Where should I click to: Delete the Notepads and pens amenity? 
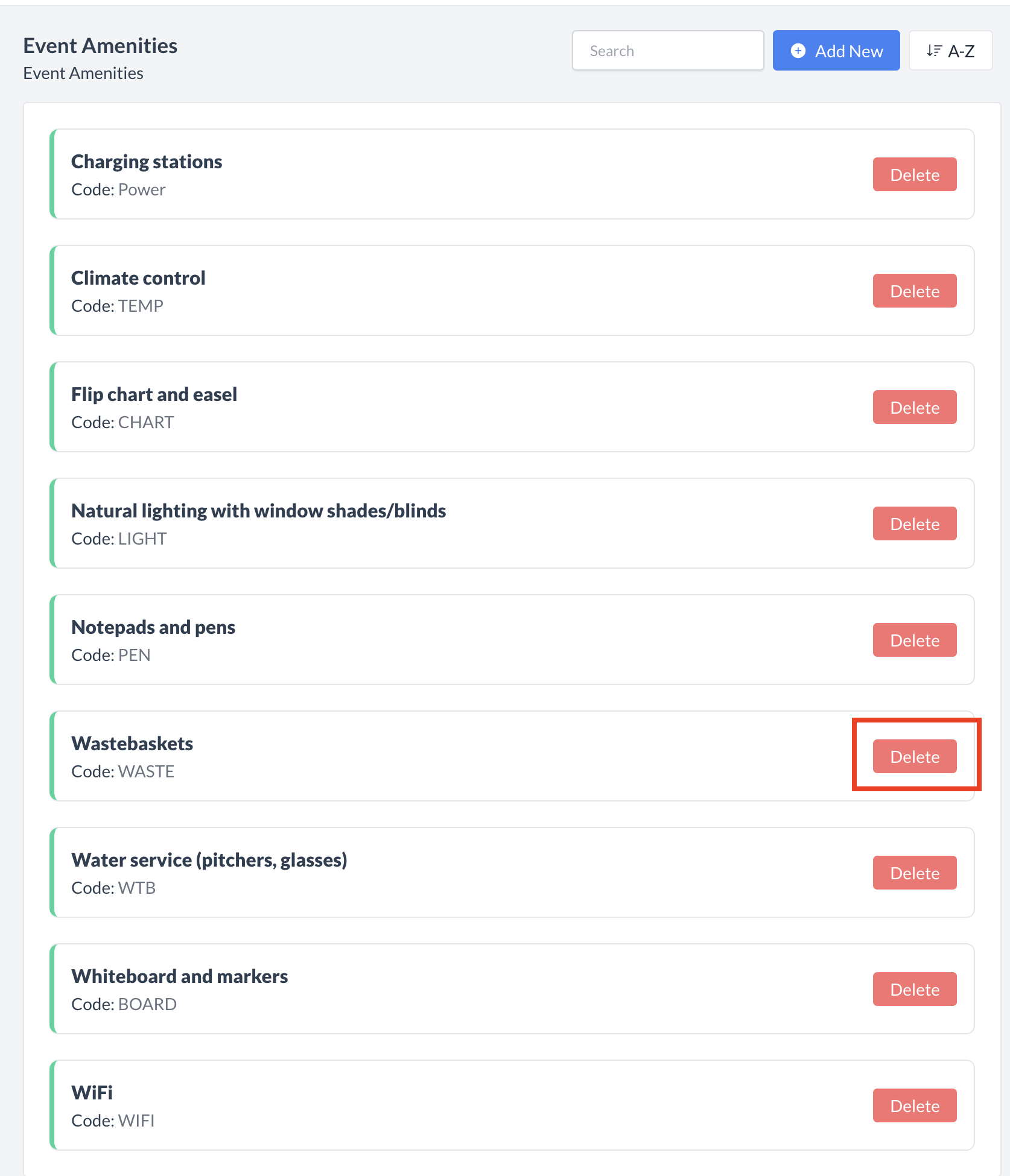point(914,640)
